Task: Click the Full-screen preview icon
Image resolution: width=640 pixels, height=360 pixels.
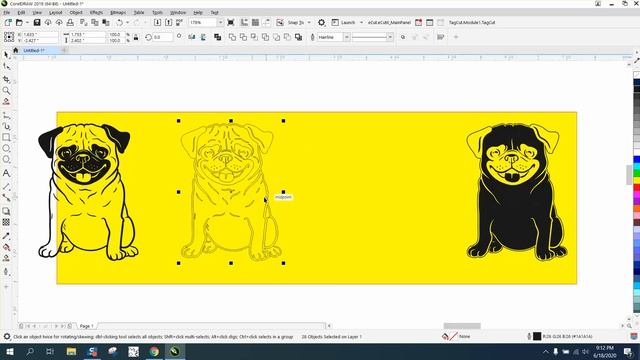Action: coord(231,22)
